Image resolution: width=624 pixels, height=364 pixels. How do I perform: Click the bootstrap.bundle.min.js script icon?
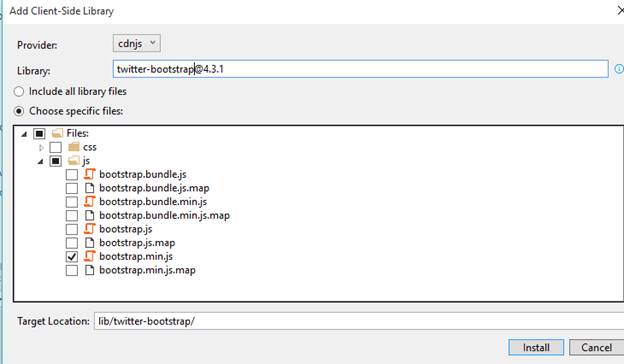click(x=90, y=201)
